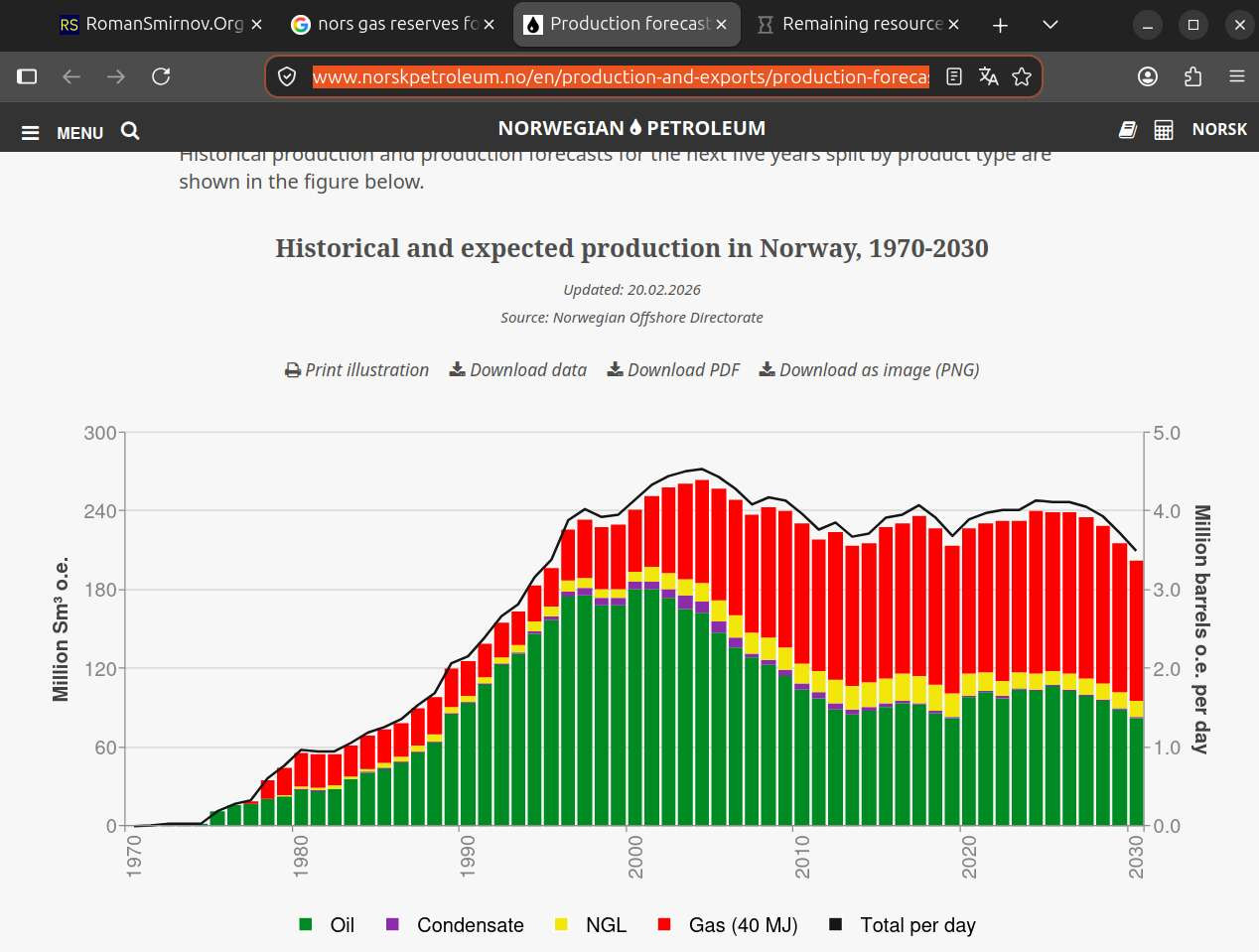Viewport: 1259px width, 952px height.
Task: Click Download data link
Action: pos(517,369)
